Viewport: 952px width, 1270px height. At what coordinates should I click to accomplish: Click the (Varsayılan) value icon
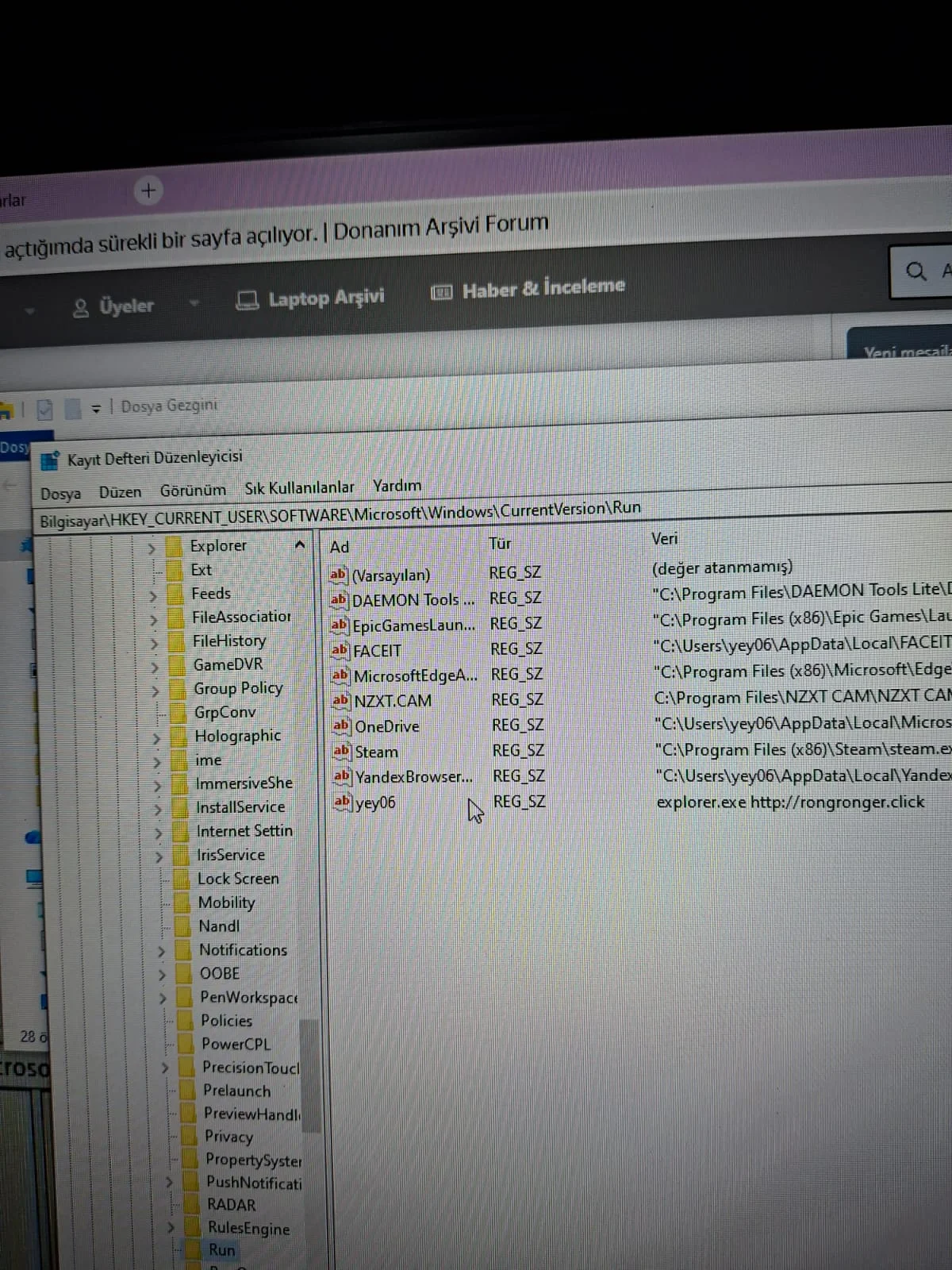pos(338,575)
